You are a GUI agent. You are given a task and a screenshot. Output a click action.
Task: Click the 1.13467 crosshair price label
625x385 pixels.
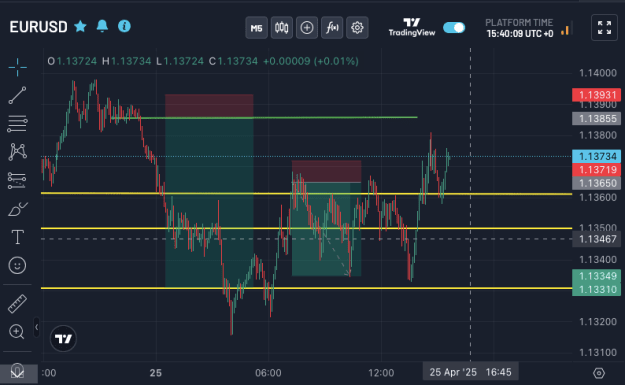point(596,239)
